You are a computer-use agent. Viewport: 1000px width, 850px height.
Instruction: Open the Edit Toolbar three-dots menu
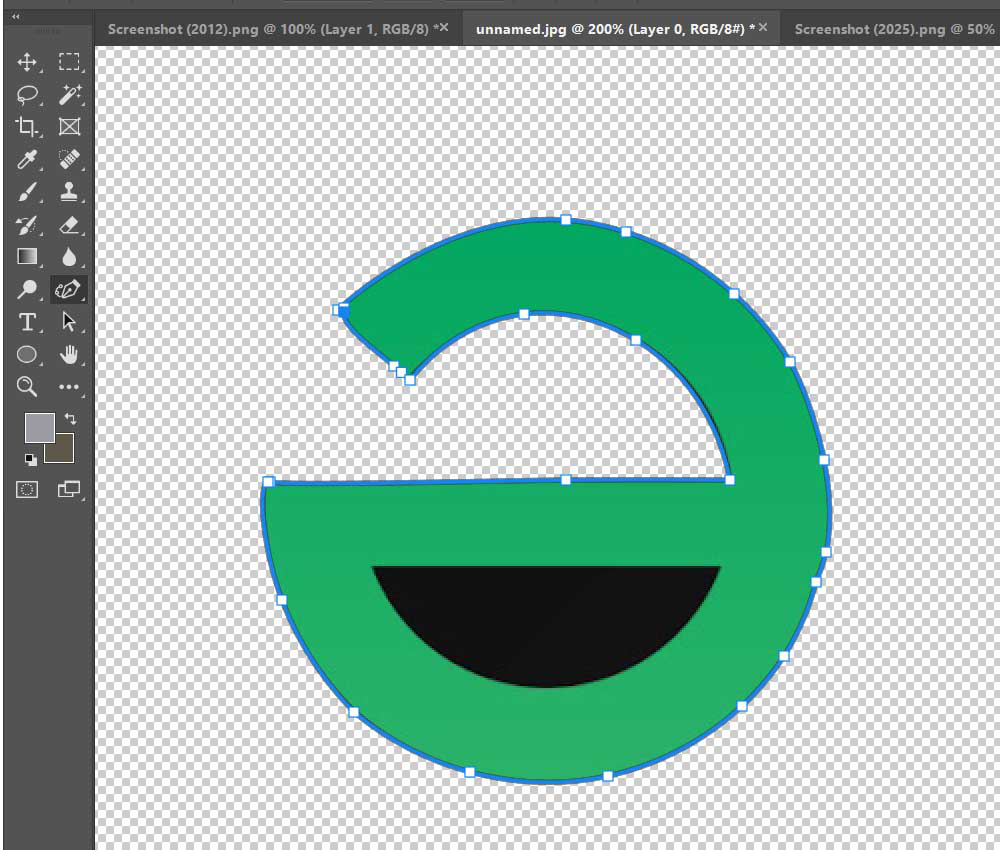[x=69, y=387]
